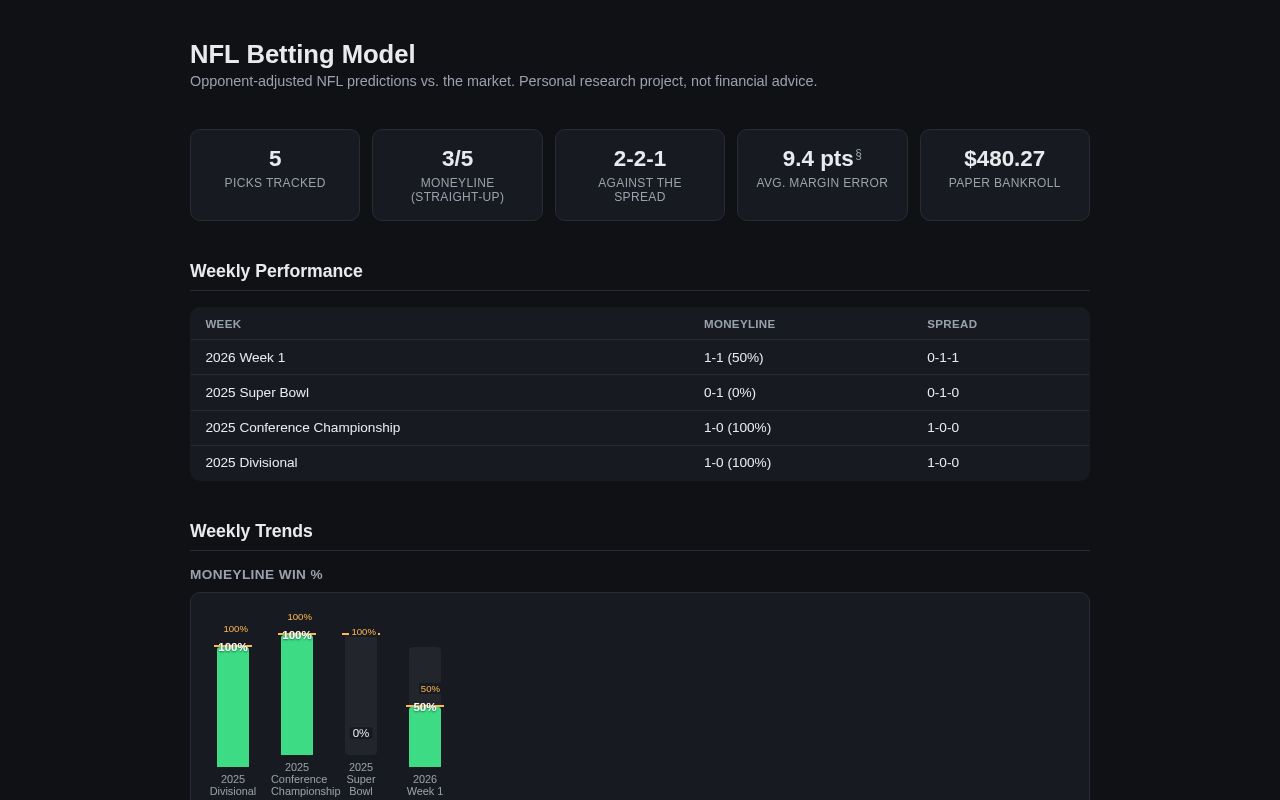Select the 2025 Divisional table row
Screen dimensions: 1280x800
[x=640, y=462]
